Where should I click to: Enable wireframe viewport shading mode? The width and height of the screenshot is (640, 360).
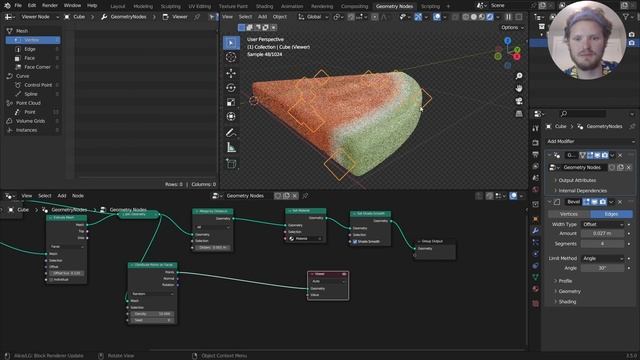(x=466, y=17)
